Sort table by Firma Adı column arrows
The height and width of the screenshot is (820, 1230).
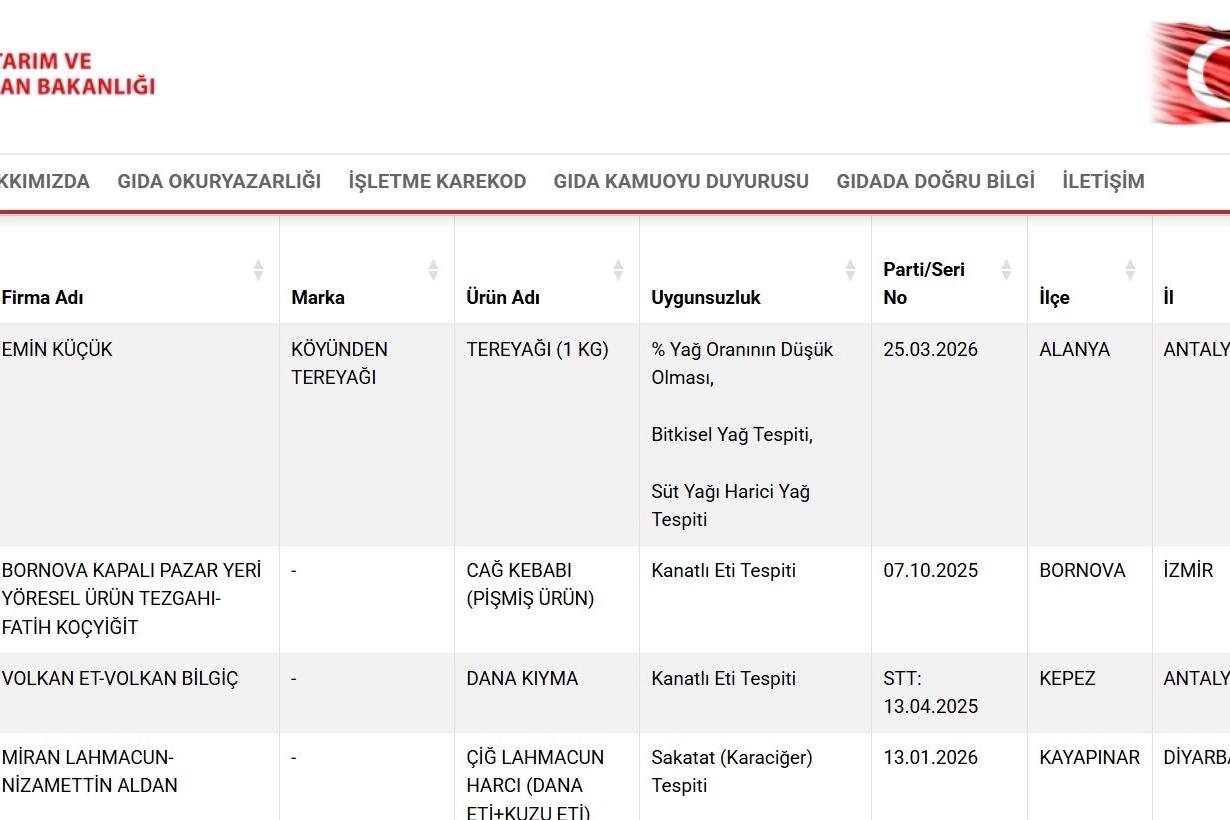click(258, 270)
